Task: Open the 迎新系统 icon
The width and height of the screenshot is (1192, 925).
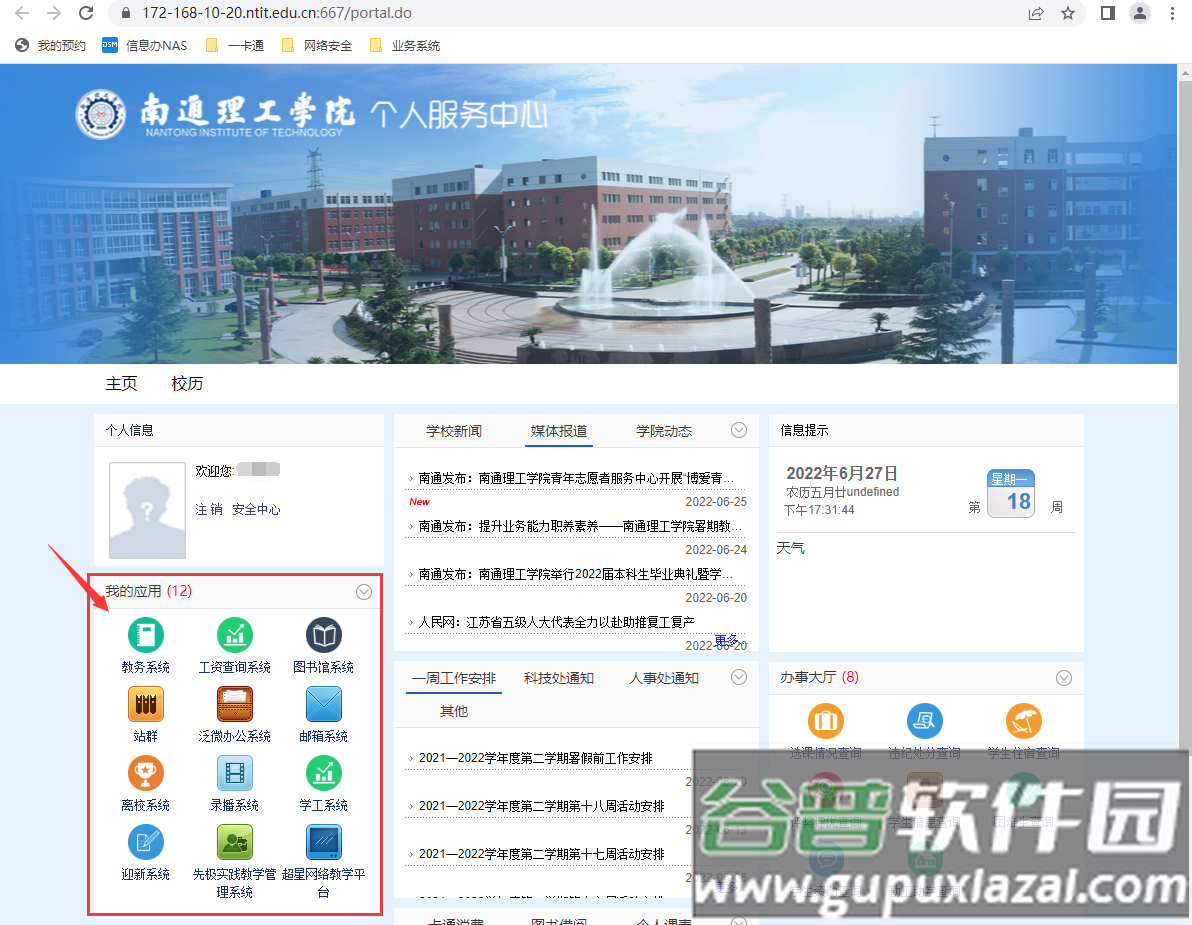Action: click(145, 842)
